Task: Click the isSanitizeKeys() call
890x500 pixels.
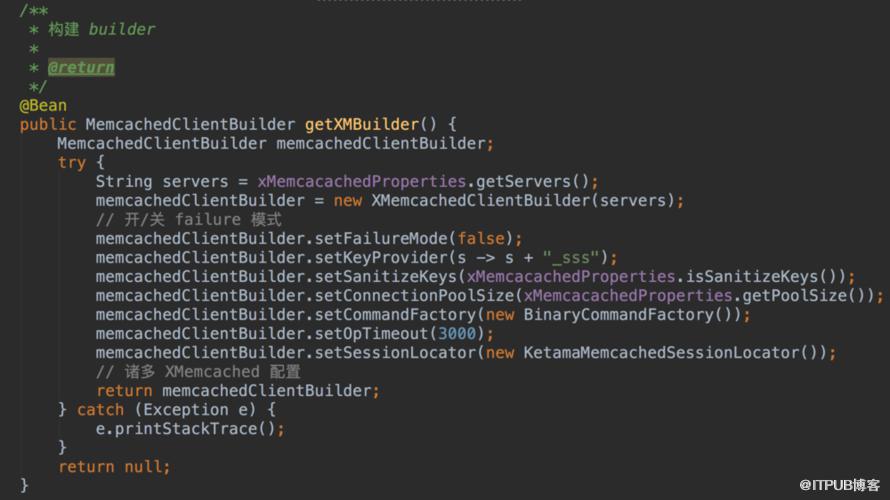Action: 761,276
